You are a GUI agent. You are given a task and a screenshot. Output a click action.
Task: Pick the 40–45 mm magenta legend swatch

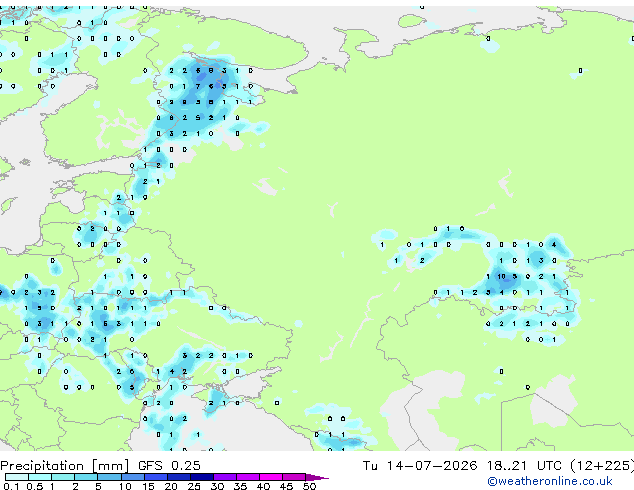[271, 477]
